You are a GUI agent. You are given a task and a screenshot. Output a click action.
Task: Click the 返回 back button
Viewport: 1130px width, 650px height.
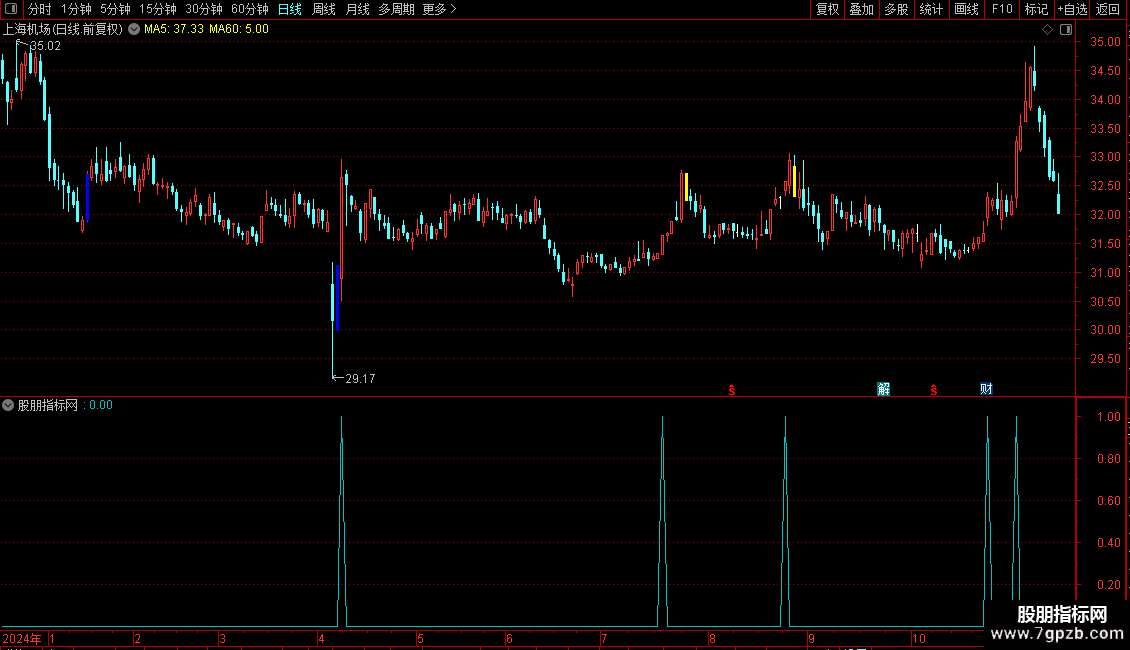pos(1108,9)
